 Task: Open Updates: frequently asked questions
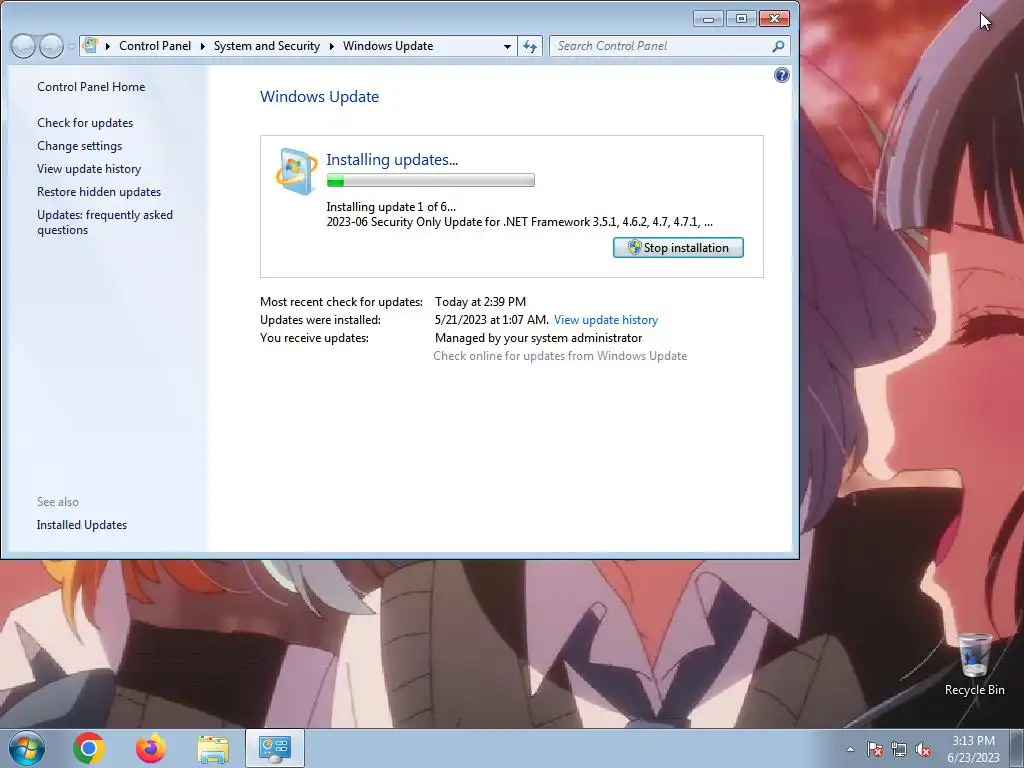105,222
